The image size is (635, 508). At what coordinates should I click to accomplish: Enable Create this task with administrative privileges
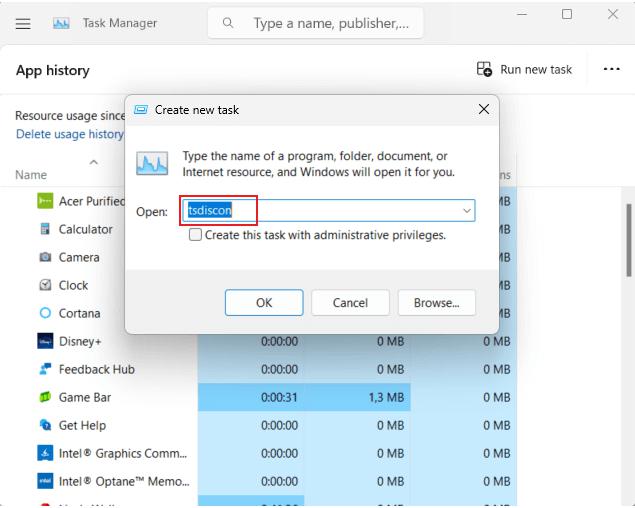pyautogui.click(x=195, y=235)
